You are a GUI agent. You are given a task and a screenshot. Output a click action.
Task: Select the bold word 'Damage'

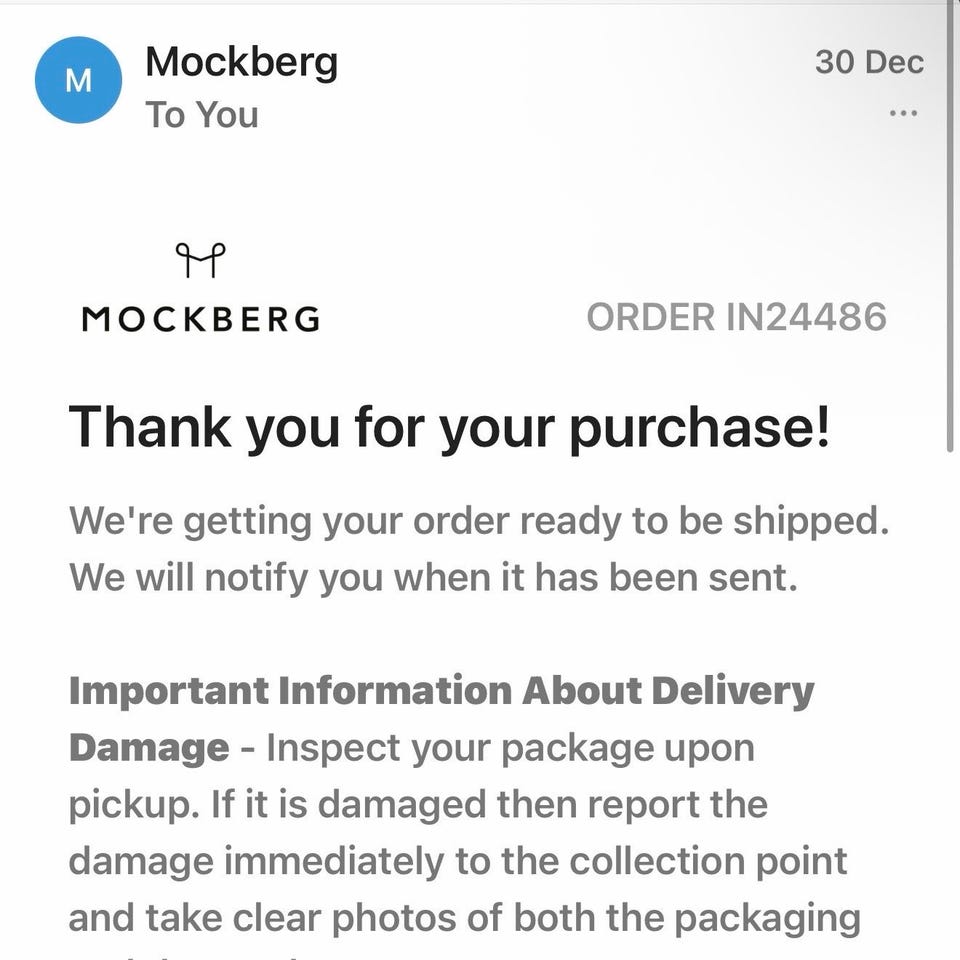point(149,748)
